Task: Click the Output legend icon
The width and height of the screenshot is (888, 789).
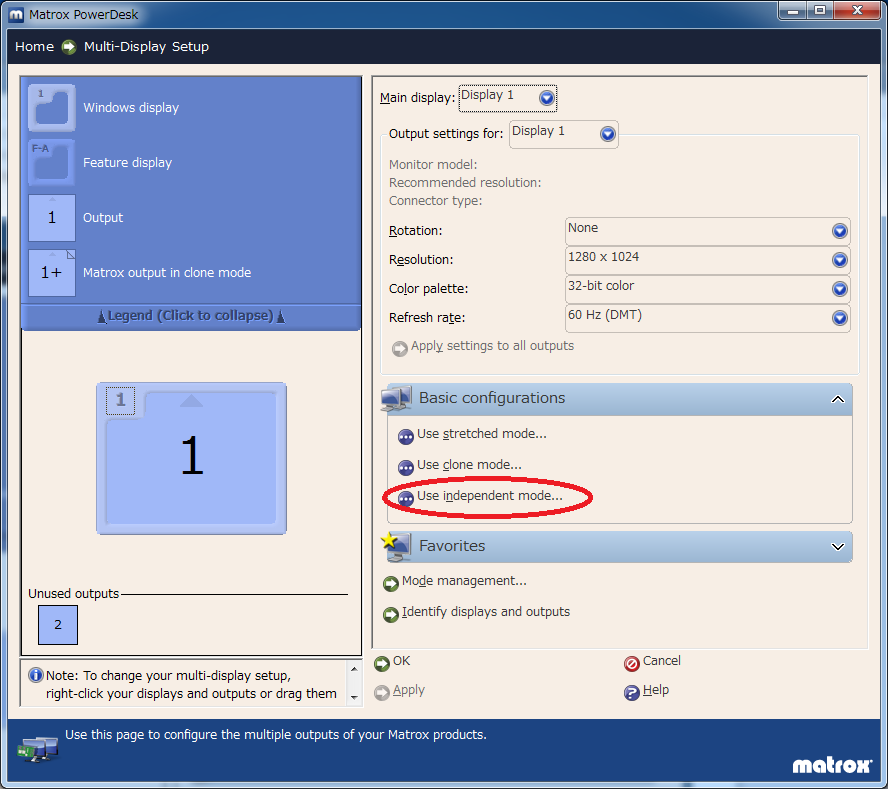Action: tap(52, 218)
